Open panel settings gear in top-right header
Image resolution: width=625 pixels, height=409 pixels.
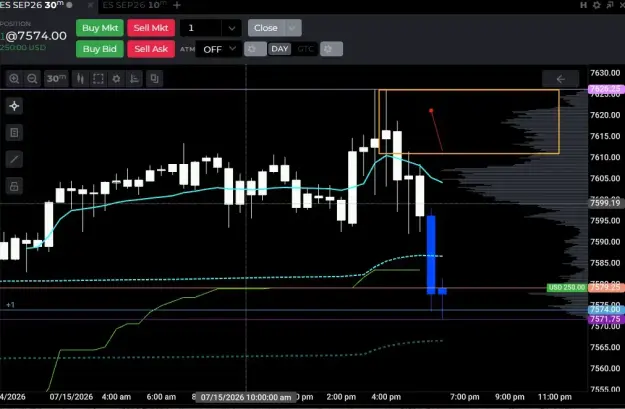597,5
